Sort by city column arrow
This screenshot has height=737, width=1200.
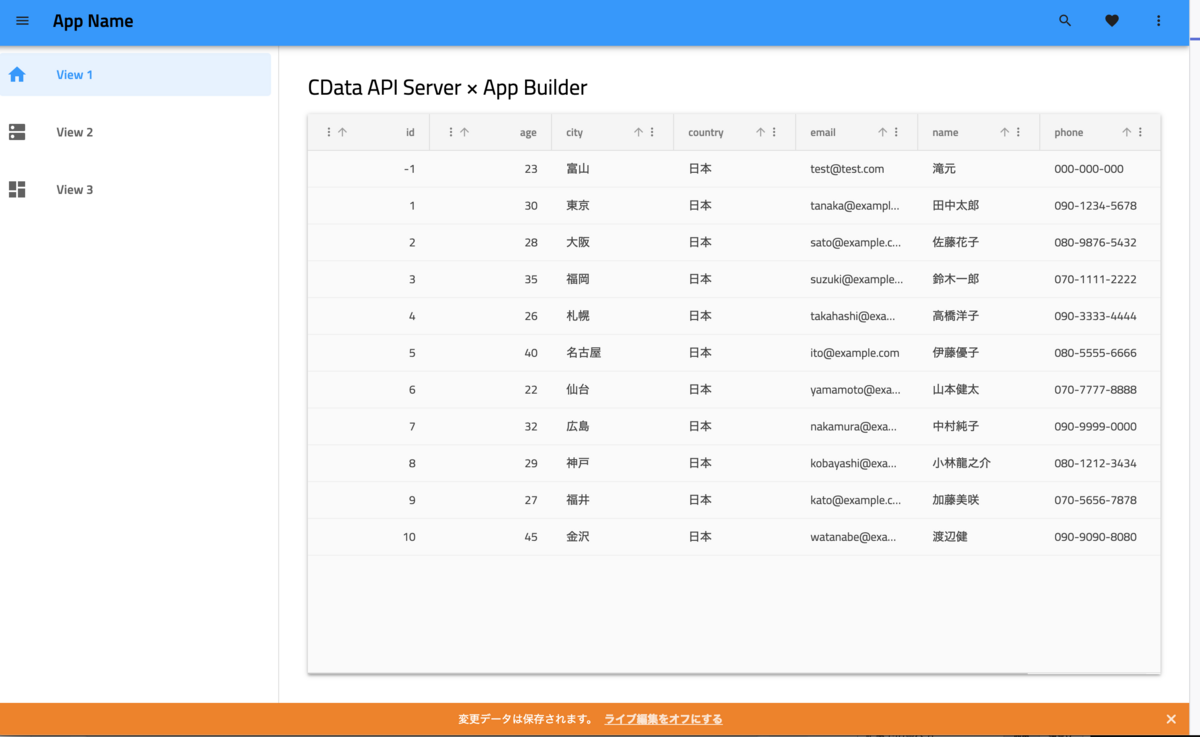(638, 132)
